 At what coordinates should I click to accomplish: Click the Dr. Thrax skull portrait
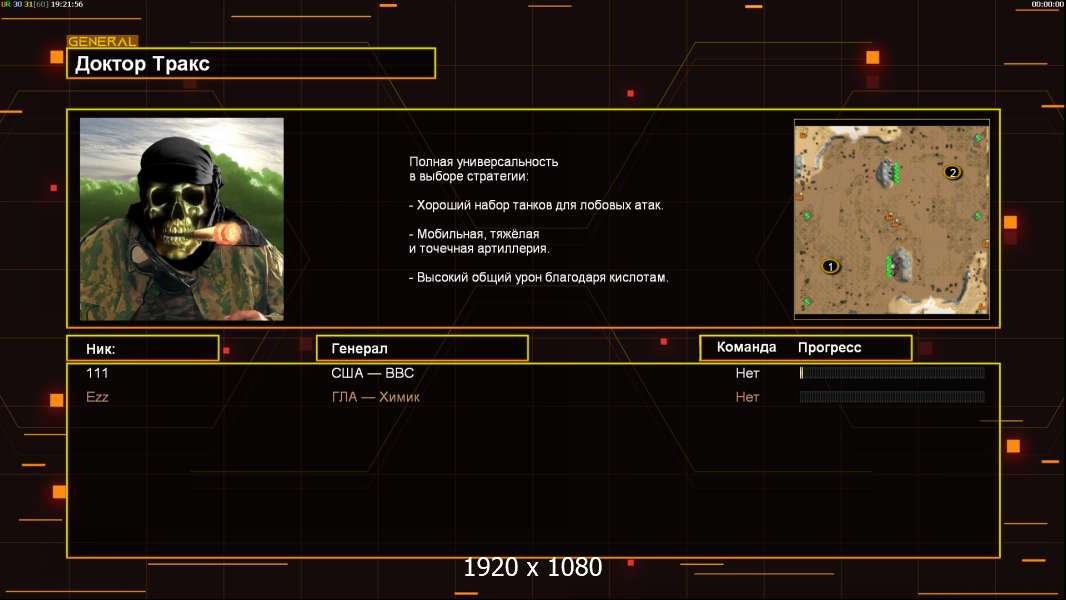pos(182,219)
